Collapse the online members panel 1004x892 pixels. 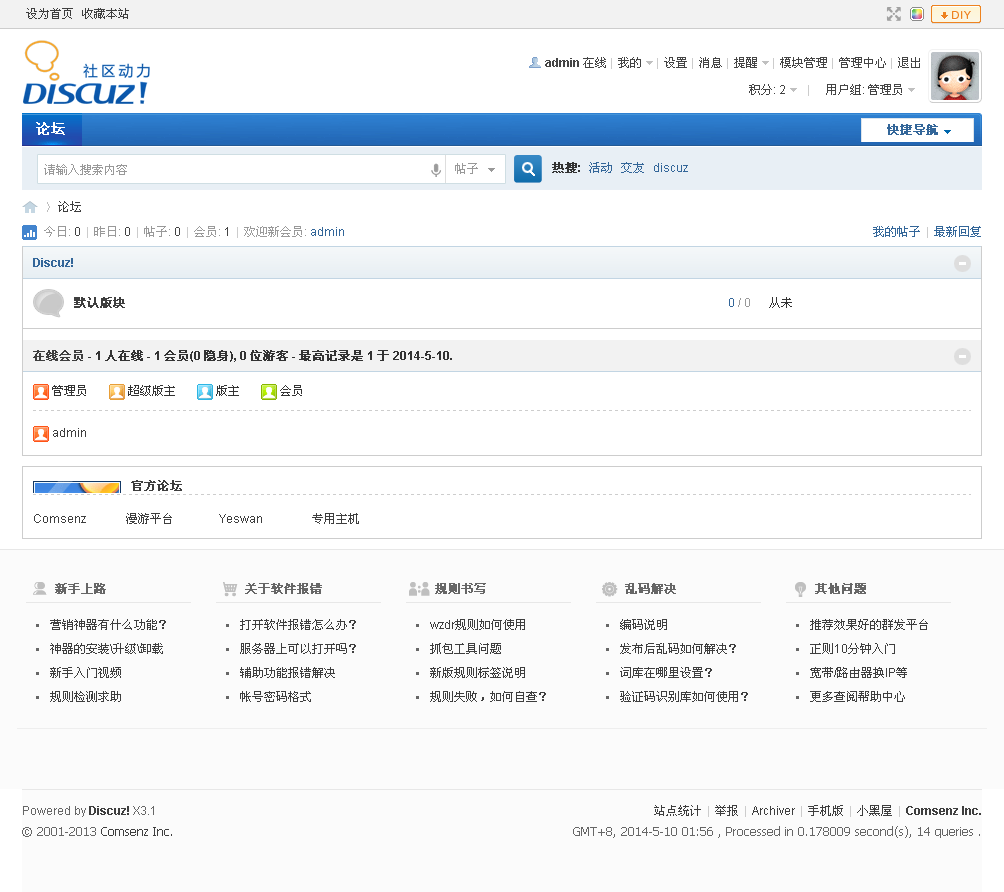(x=962, y=355)
